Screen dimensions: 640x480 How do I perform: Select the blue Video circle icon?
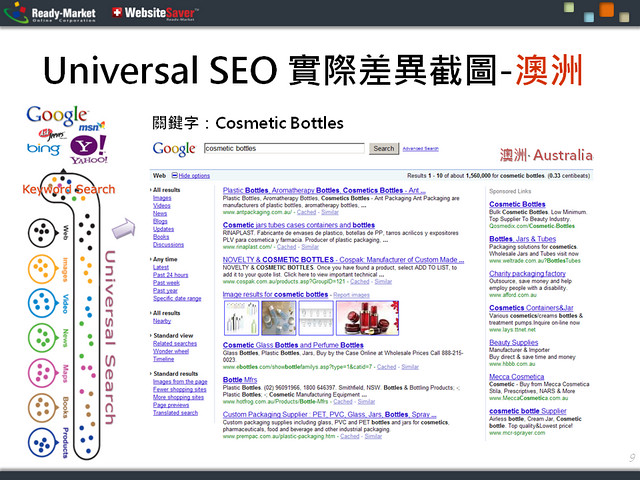point(42,303)
